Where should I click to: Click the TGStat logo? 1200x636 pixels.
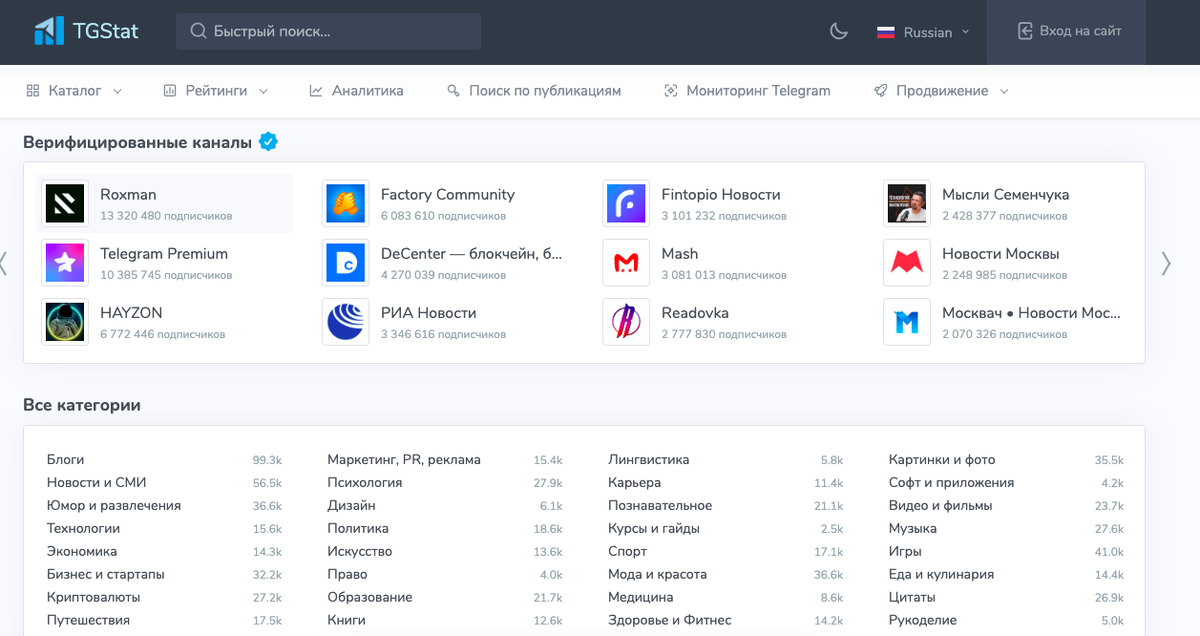click(x=86, y=31)
